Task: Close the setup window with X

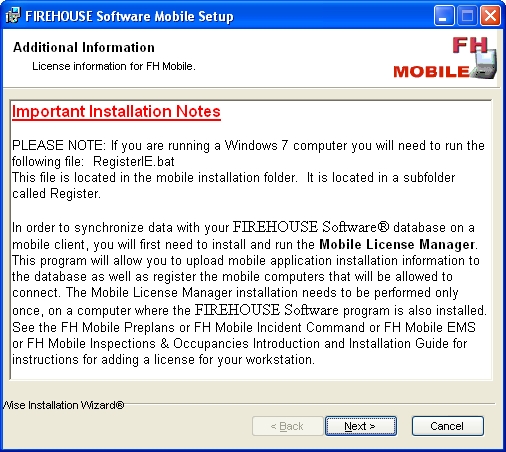Action: point(490,16)
